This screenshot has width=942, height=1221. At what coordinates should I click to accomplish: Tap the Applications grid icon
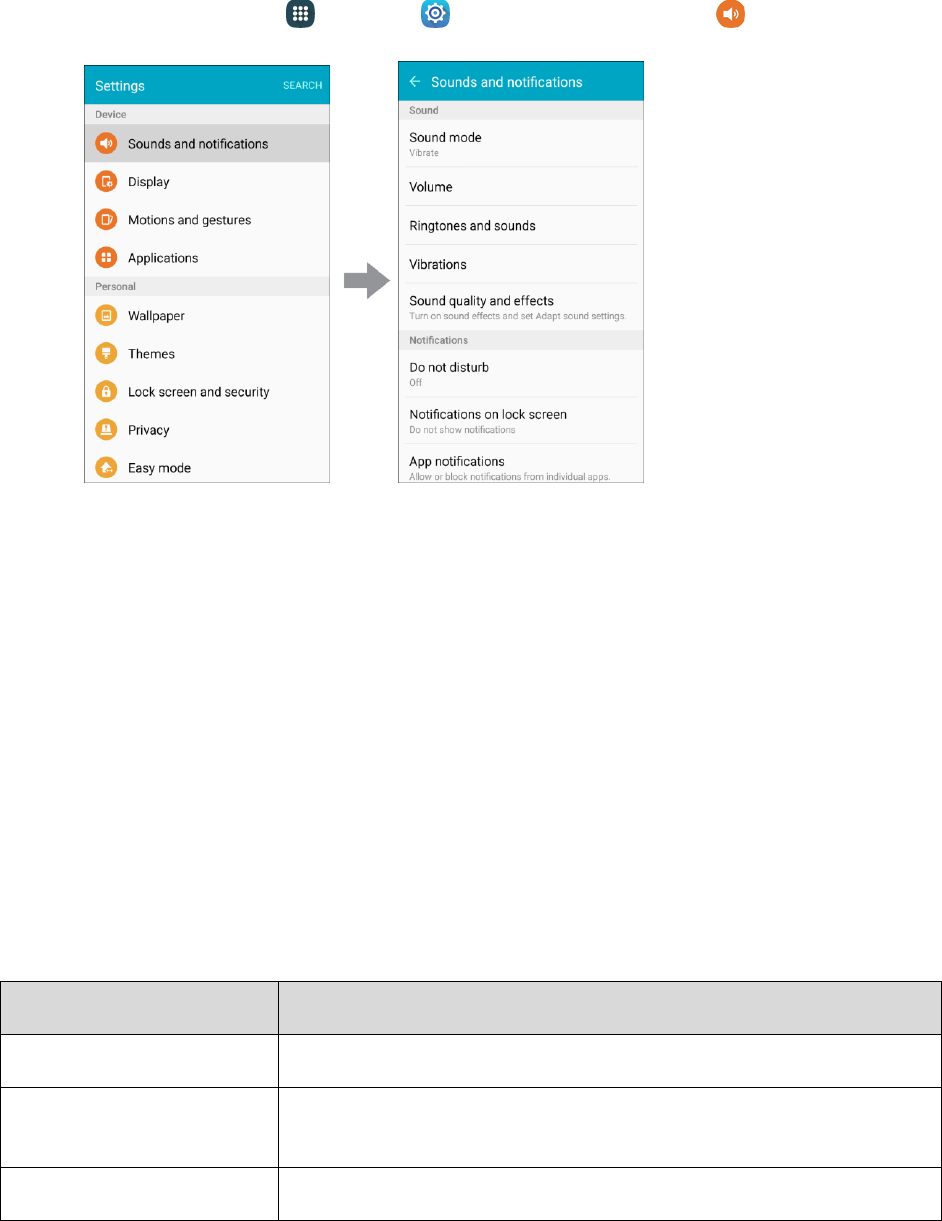(x=106, y=257)
